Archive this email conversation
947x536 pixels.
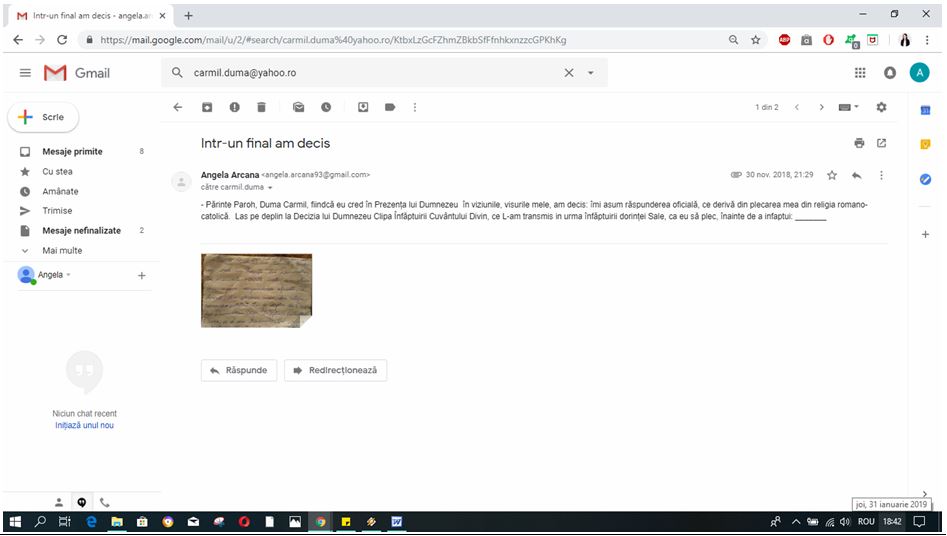pyautogui.click(x=207, y=107)
